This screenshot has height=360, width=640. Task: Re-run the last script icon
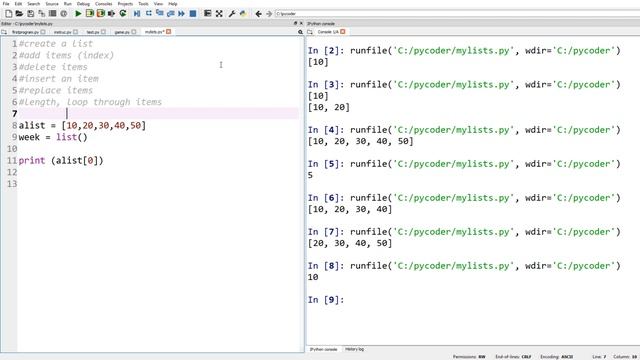(123, 13)
